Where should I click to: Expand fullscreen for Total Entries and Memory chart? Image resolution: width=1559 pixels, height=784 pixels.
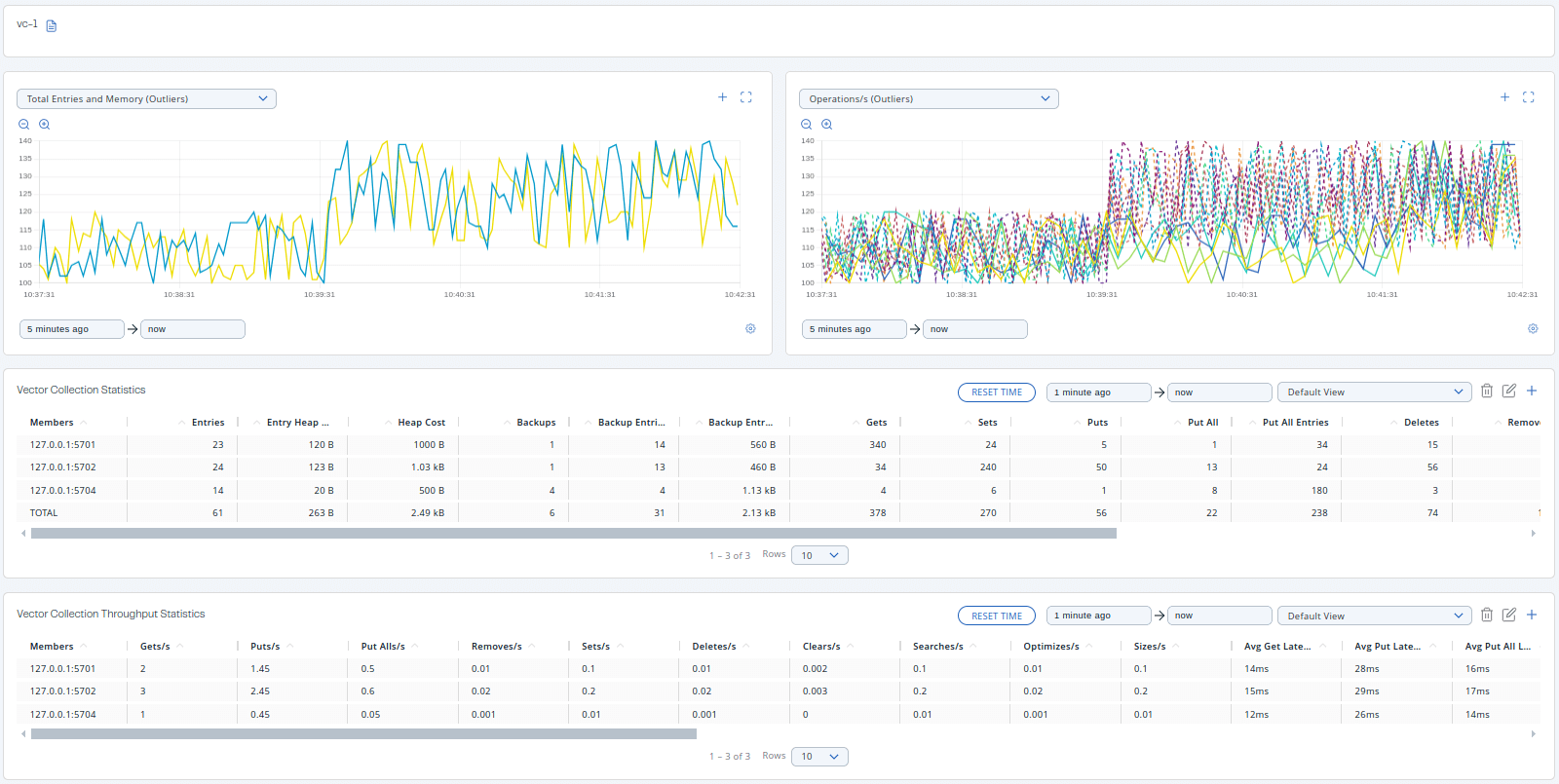(x=746, y=97)
